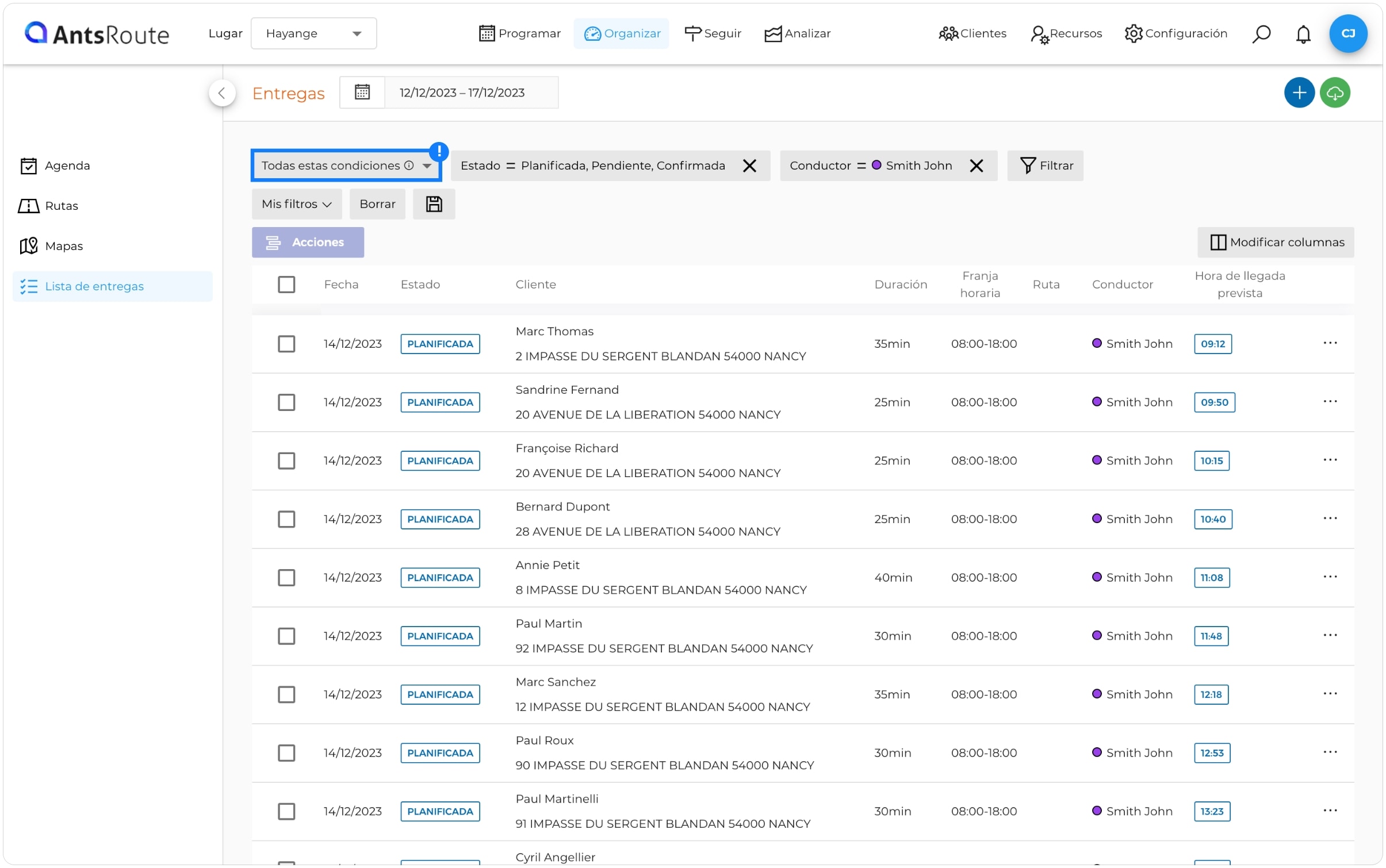Open more options for Paul Martinelli row
This screenshot has width=1386, height=868.
(x=1330, y=811)
